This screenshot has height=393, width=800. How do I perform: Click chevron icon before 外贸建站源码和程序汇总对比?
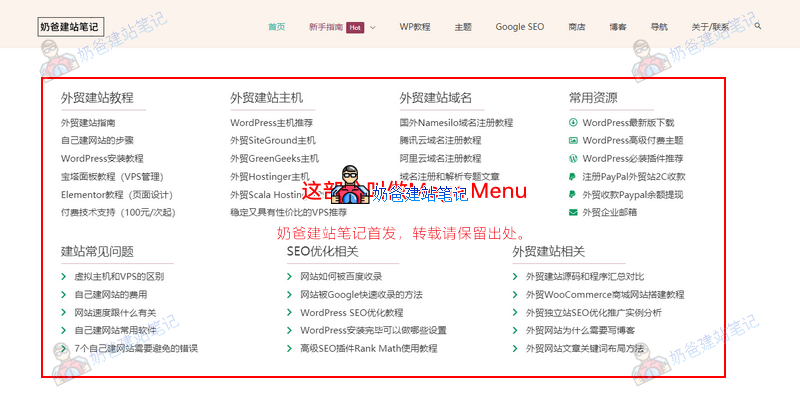pos(515,277)
